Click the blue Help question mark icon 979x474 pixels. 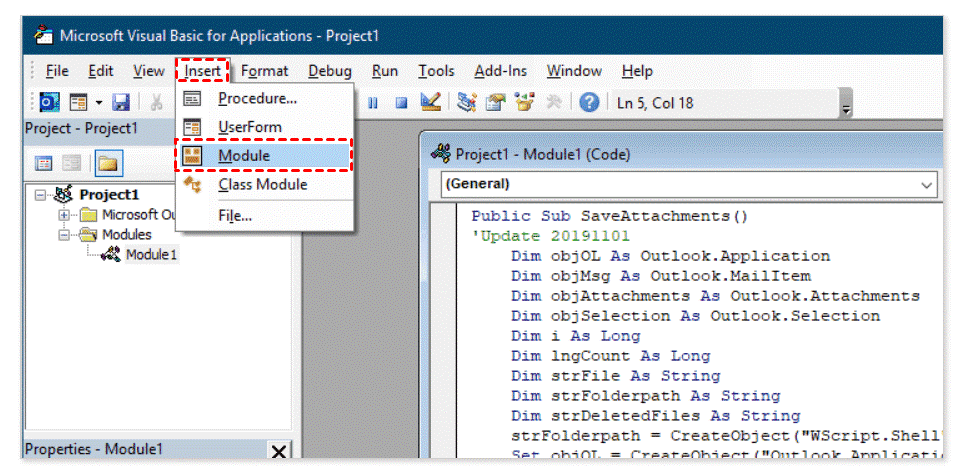[590, 102]
